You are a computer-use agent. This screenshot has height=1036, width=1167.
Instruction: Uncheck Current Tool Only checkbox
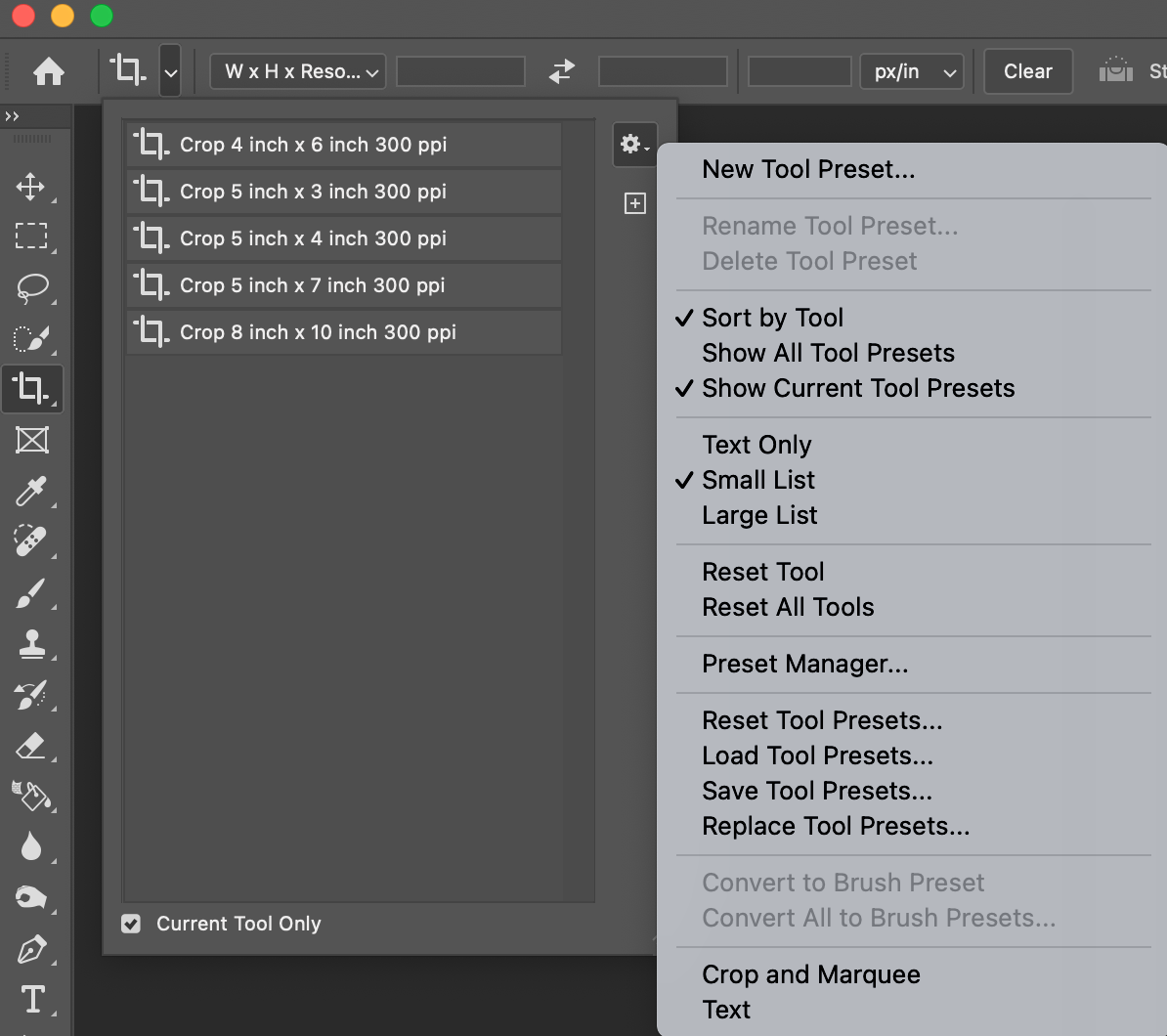coord(131,924)
